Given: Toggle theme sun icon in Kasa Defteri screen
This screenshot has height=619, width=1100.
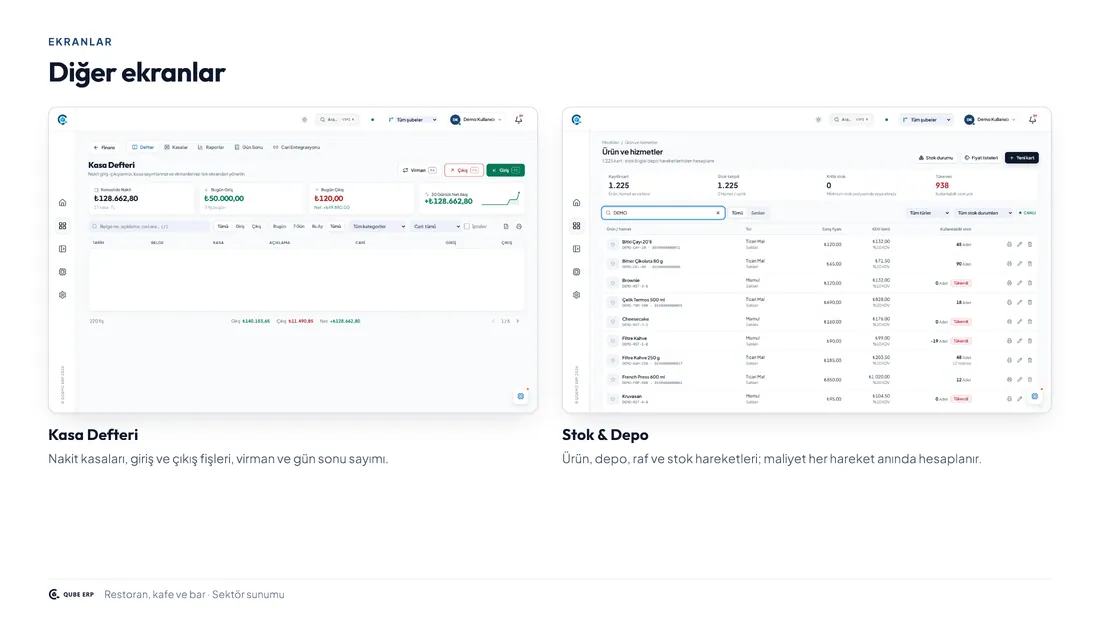Looking at the screenshot, I should pos(304,119).
